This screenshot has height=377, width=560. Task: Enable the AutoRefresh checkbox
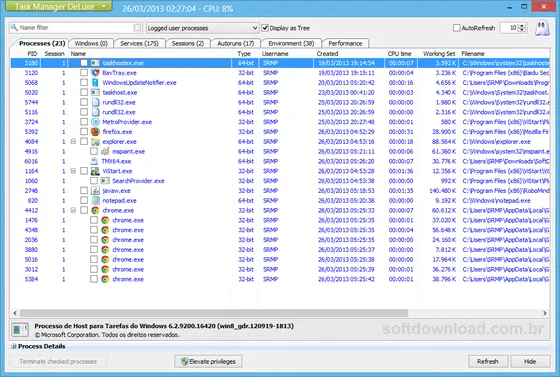456,28
